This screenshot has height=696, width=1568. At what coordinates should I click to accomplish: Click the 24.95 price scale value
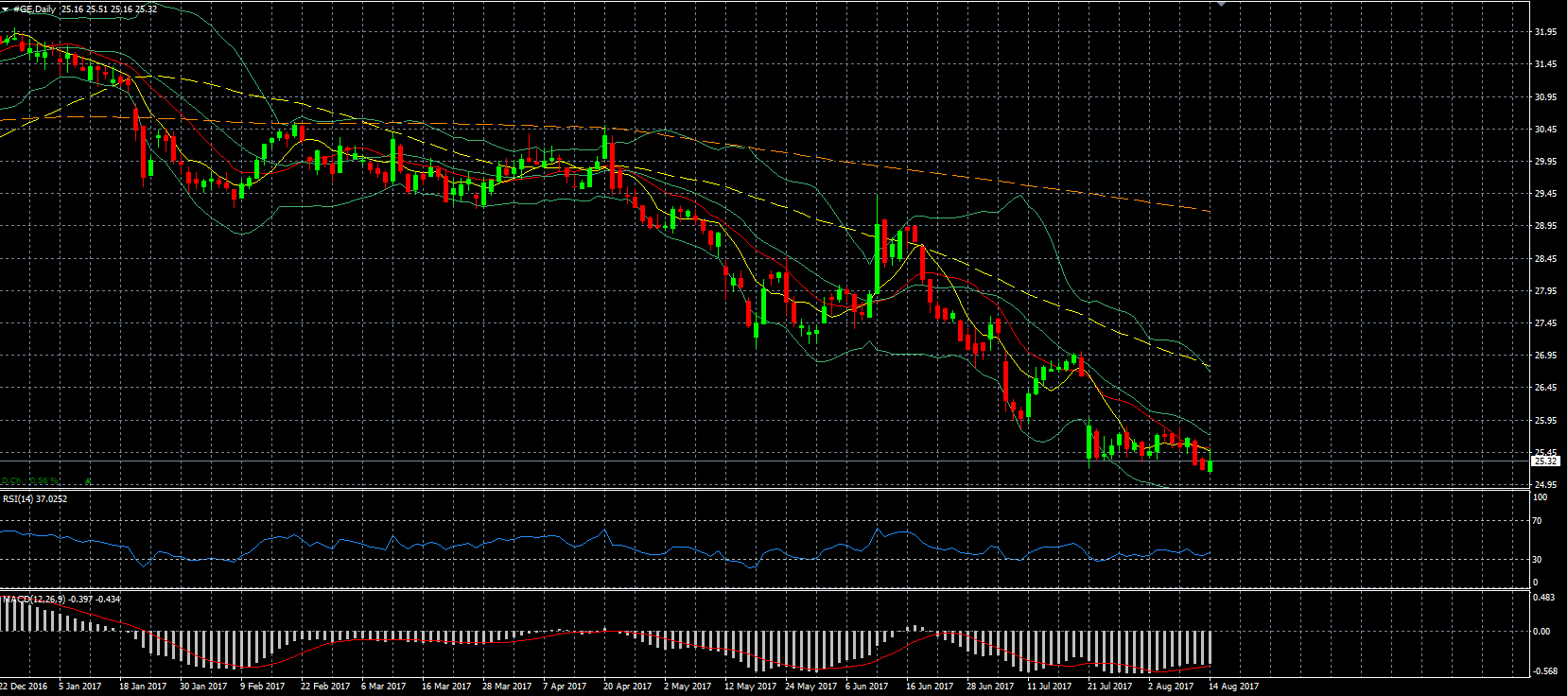click(x=1545, y=484)
